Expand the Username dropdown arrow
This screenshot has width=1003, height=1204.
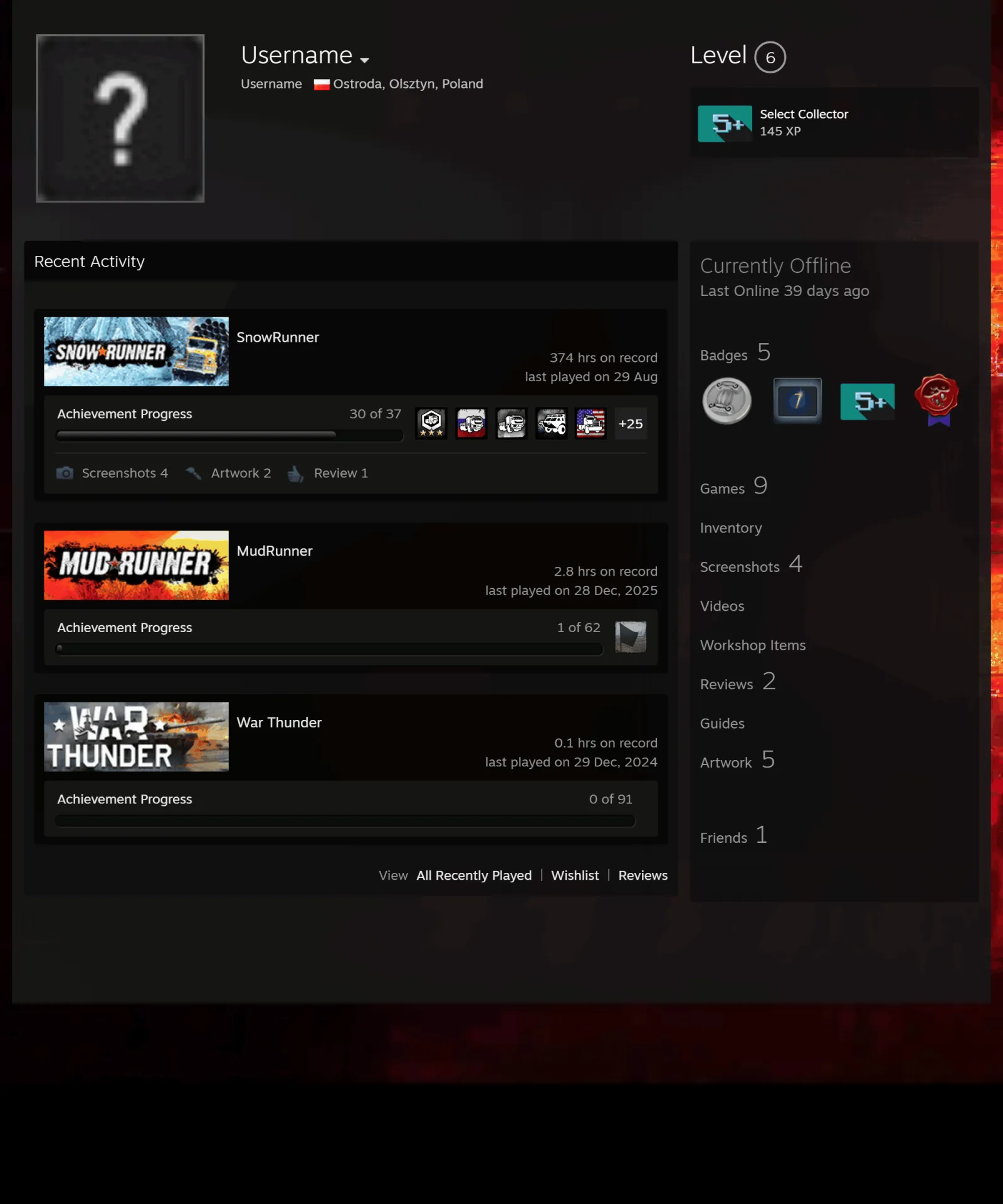(364, 60)
